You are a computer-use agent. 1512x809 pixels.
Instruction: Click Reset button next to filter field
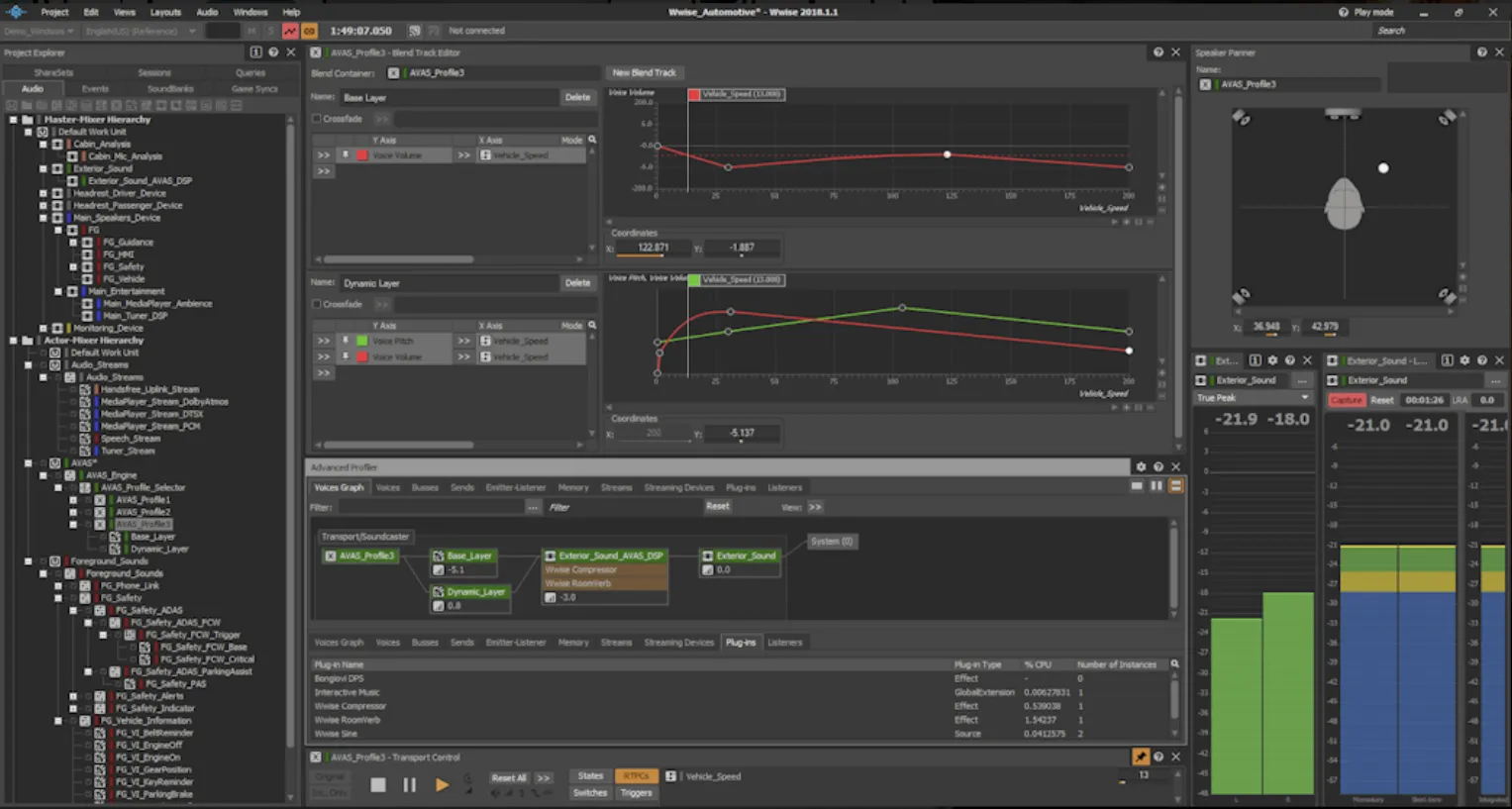[718, 506]
